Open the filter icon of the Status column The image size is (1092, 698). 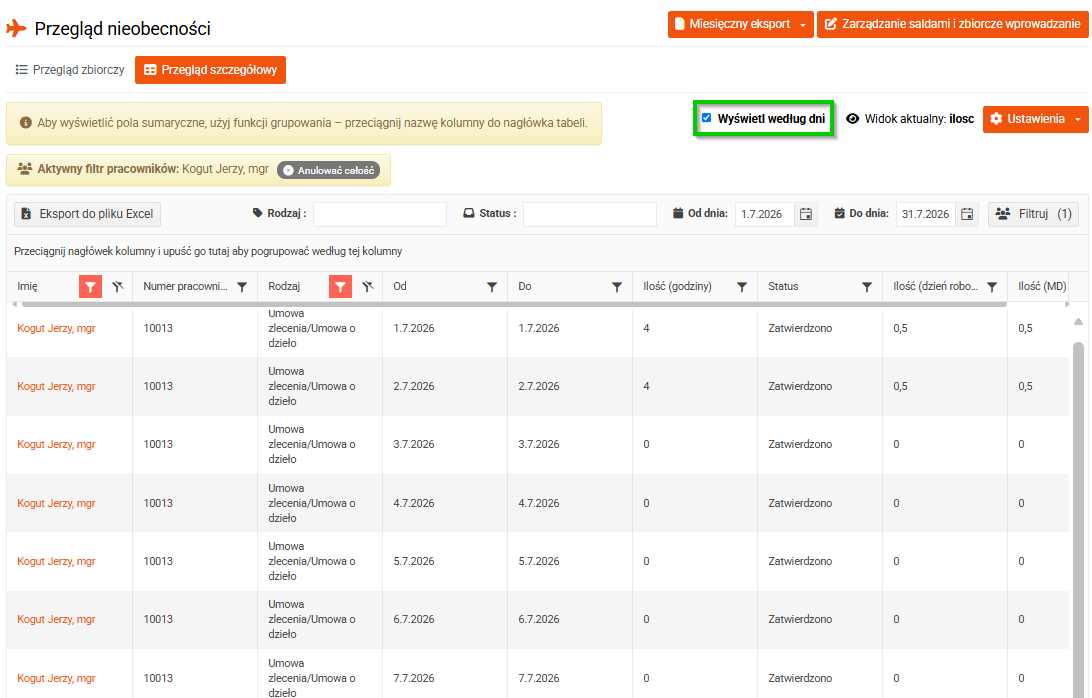(x=867, y=286)
